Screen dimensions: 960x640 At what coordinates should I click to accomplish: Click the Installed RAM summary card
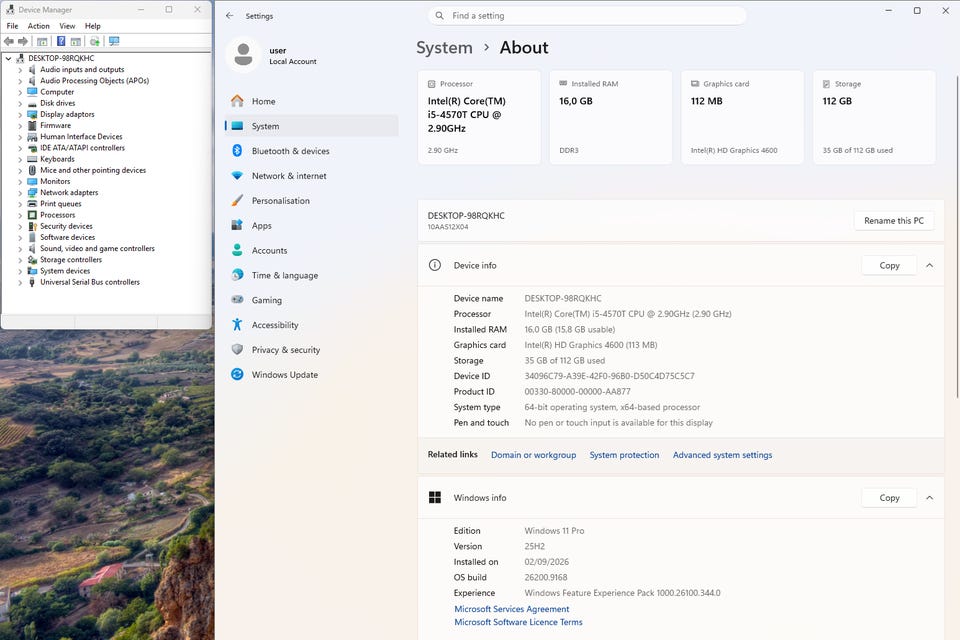click(x=611, y=117)
